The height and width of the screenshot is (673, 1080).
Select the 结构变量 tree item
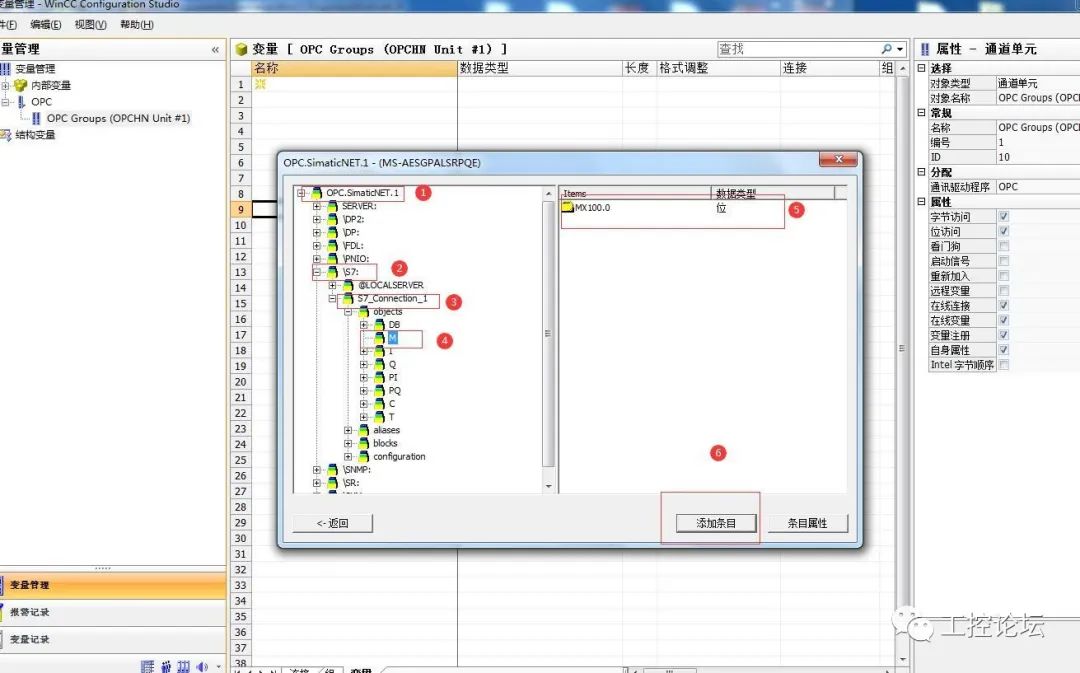point(35,135)
